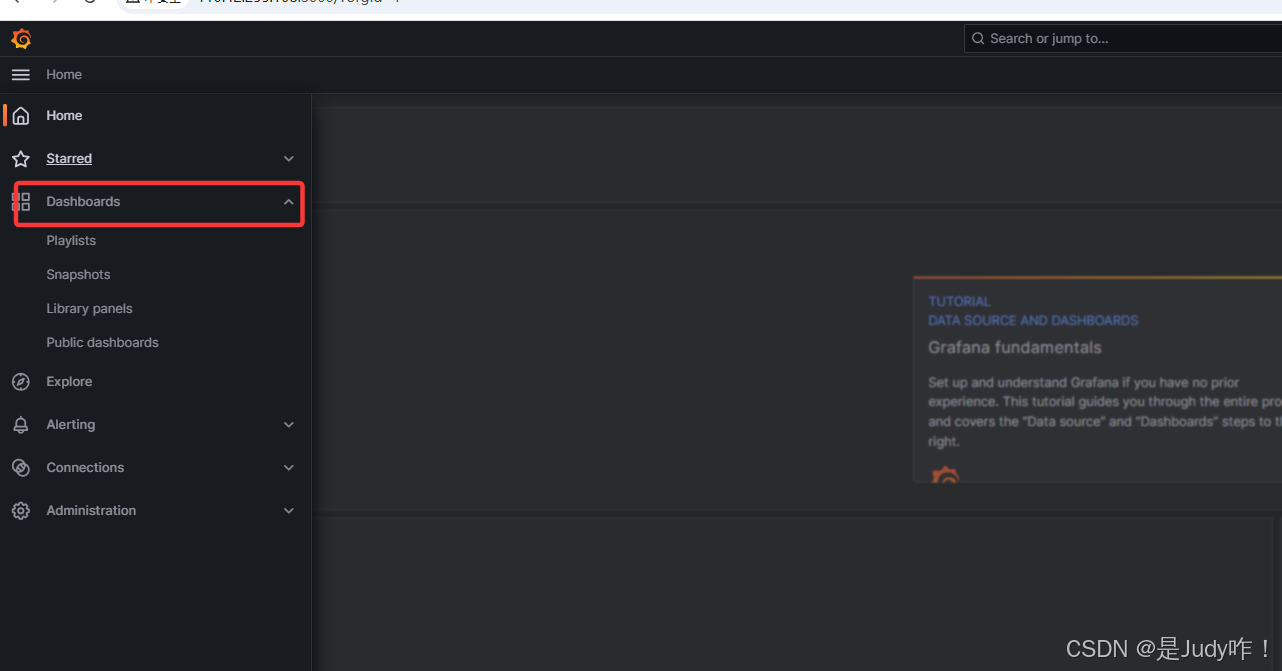
Task: Open the Administration menu item
Action: [x=91, y=511]
